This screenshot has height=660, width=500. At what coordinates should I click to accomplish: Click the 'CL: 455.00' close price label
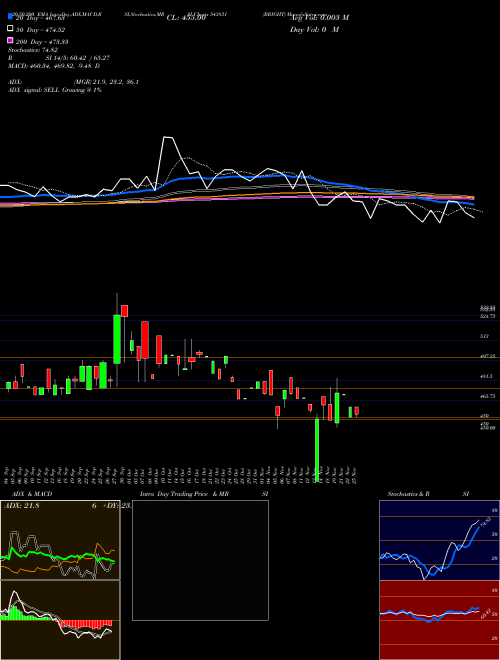[x=186, y=18]
